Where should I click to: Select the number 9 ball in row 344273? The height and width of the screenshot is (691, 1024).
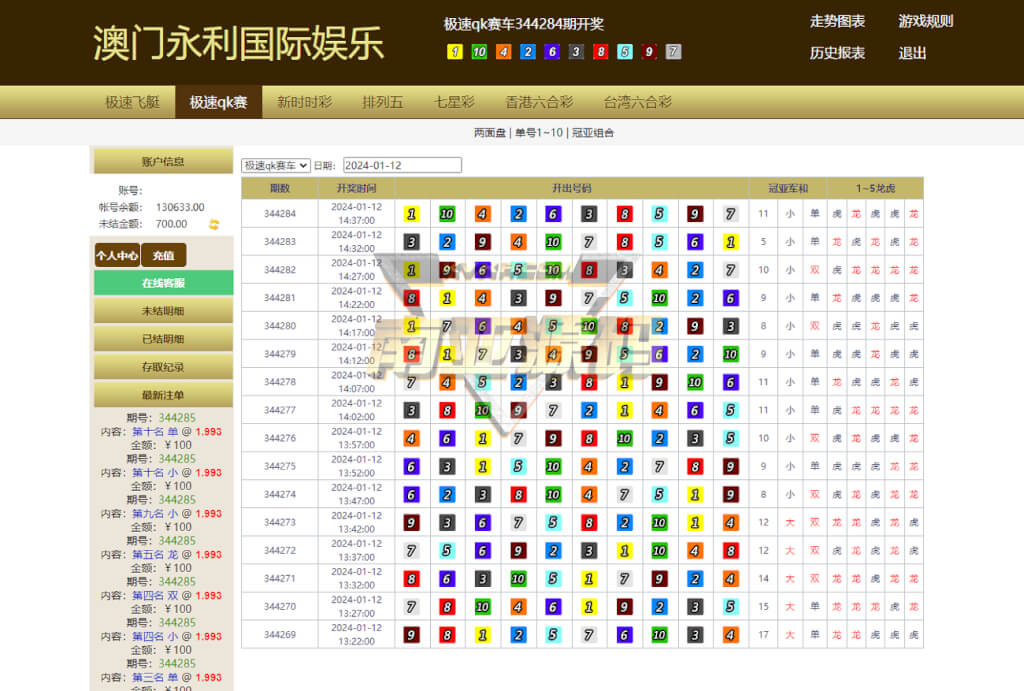pyautogui.click(x=411, y=522)
